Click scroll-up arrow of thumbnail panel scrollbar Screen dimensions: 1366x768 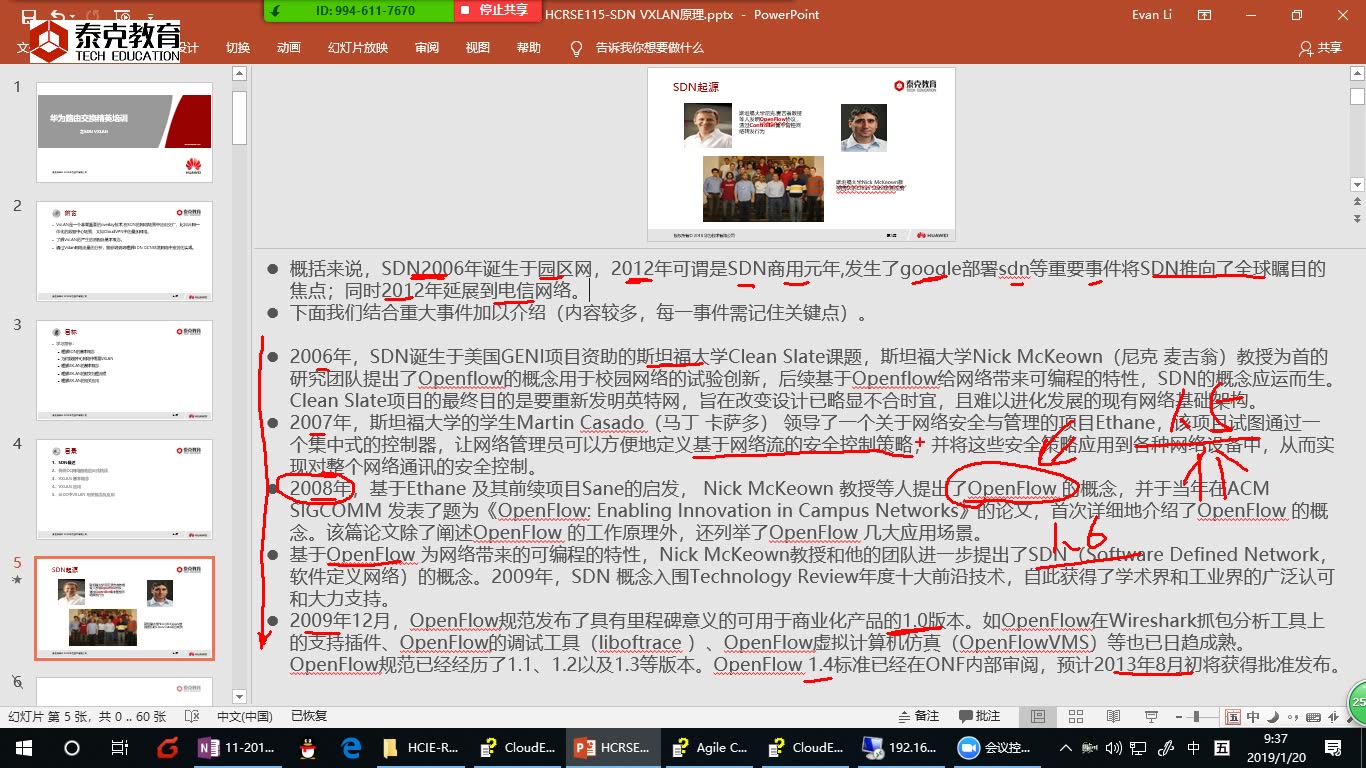[x=239, y=73]
